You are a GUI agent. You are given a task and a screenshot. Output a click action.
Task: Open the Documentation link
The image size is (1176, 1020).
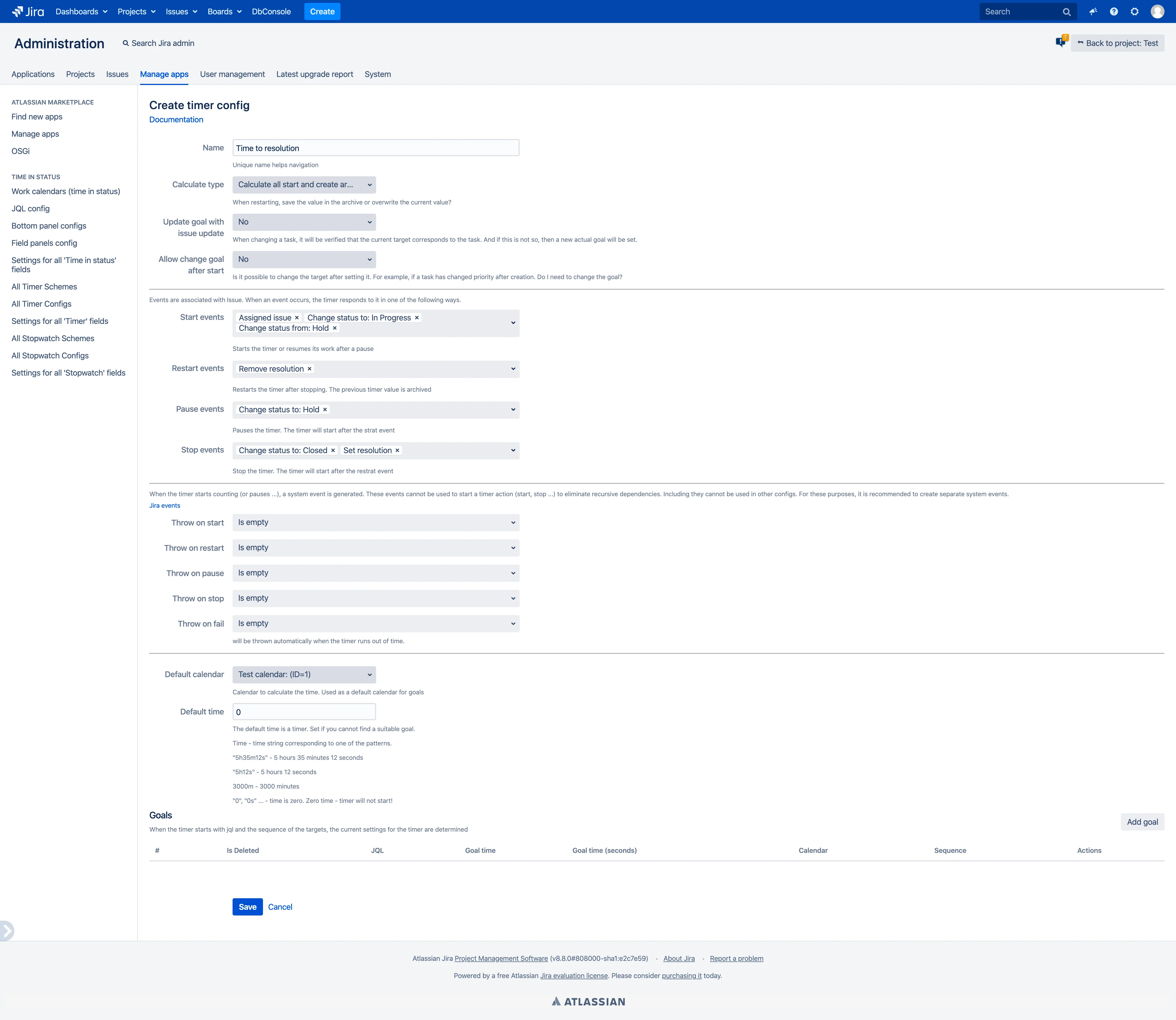point(176,119)
